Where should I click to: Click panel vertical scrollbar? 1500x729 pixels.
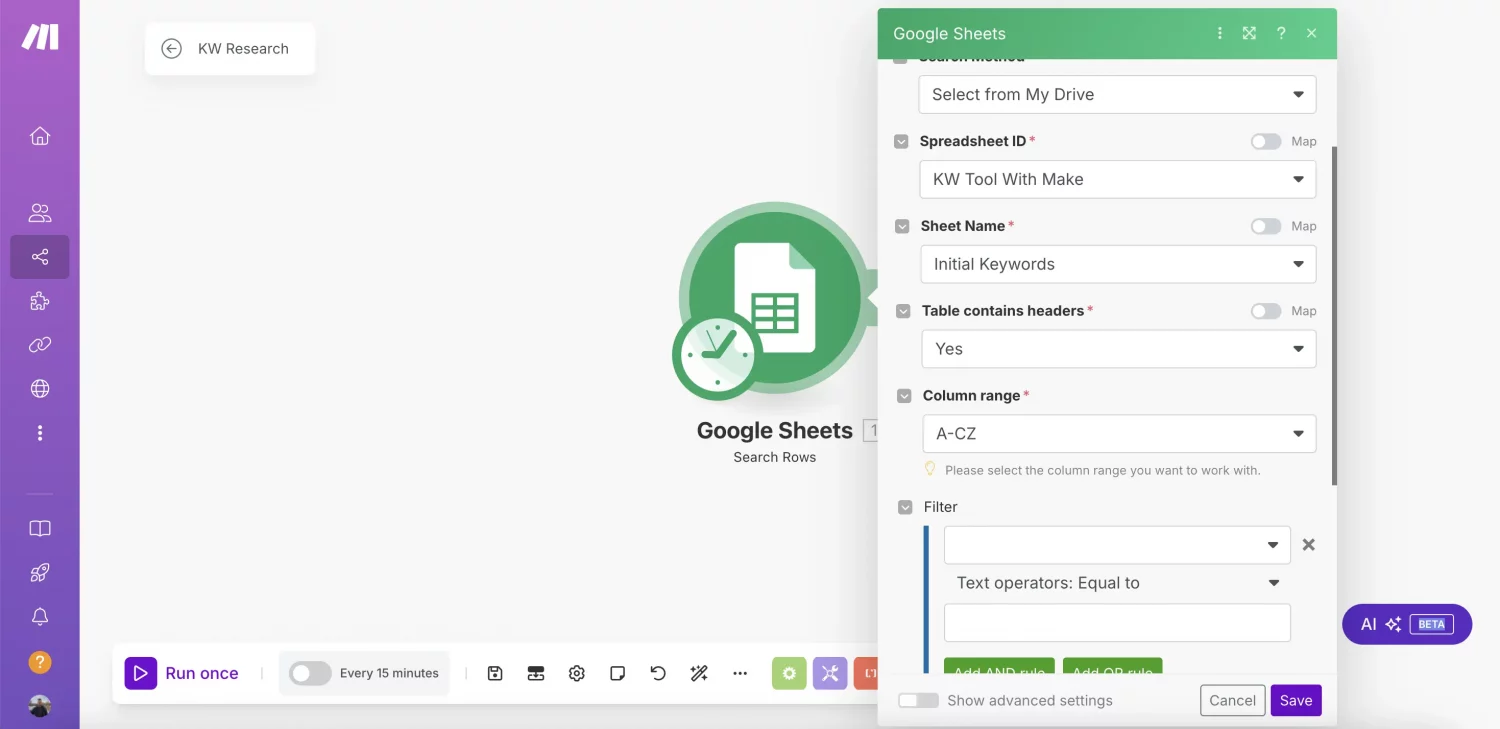coord(1334,315)
